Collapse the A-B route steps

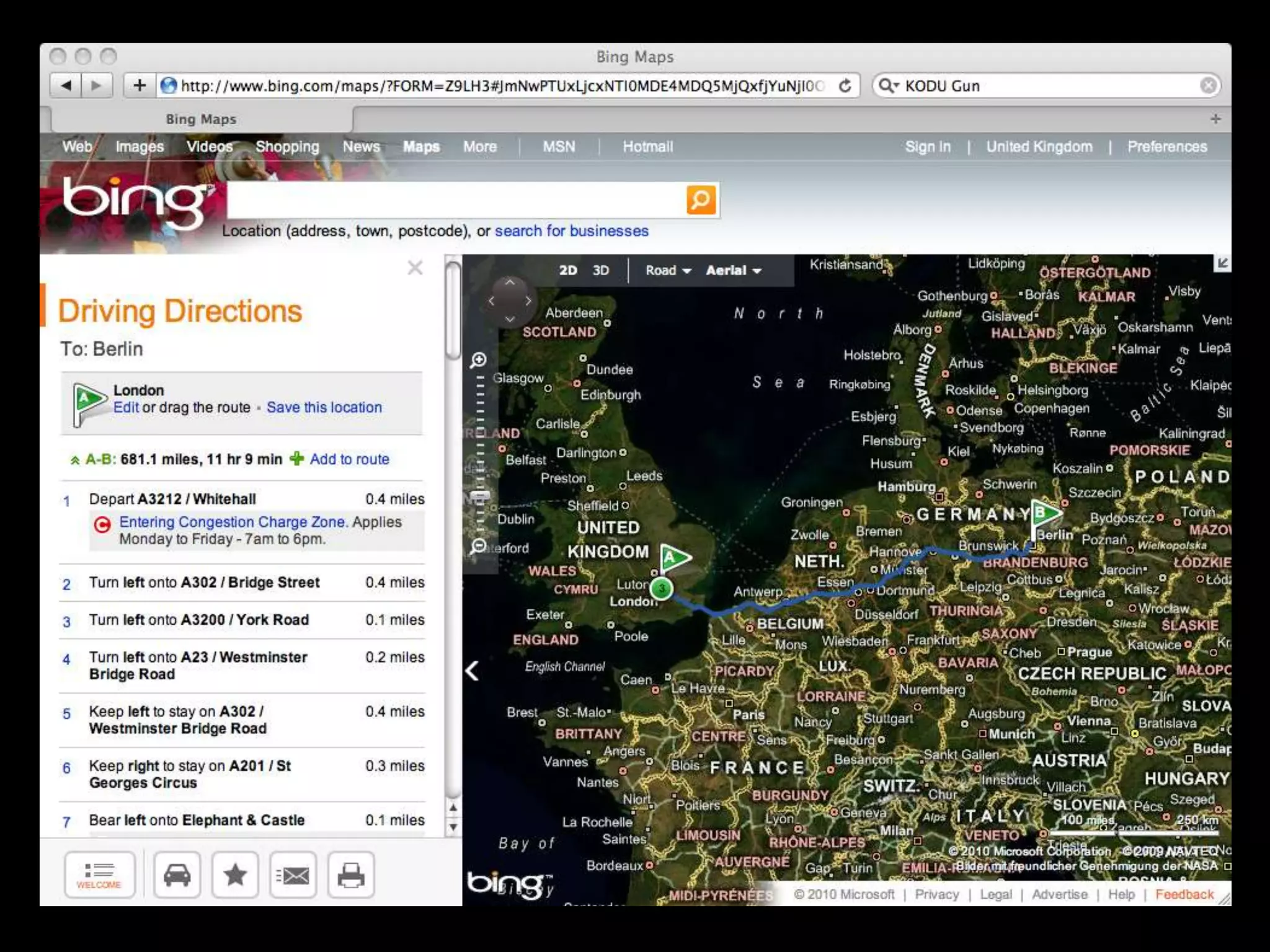coord(75,460)
